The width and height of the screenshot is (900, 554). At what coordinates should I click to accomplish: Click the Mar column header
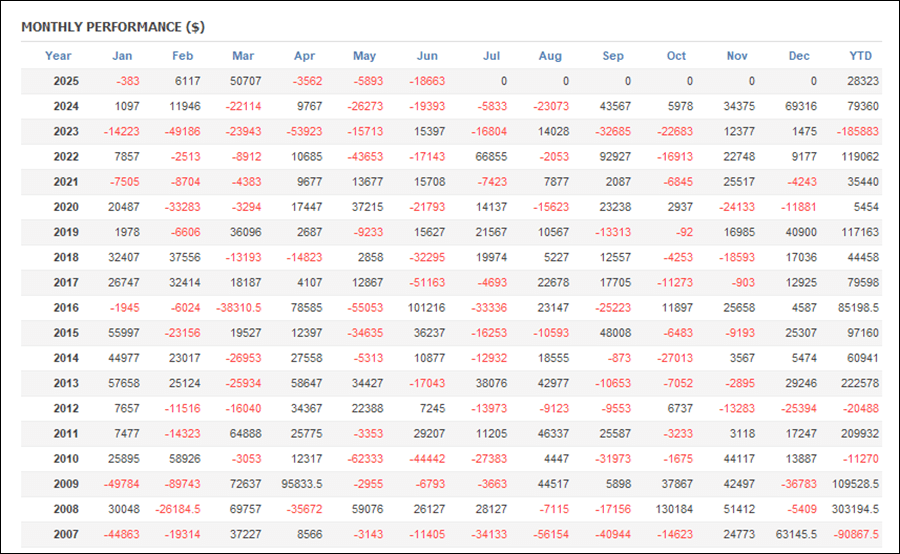click(243, 56)
